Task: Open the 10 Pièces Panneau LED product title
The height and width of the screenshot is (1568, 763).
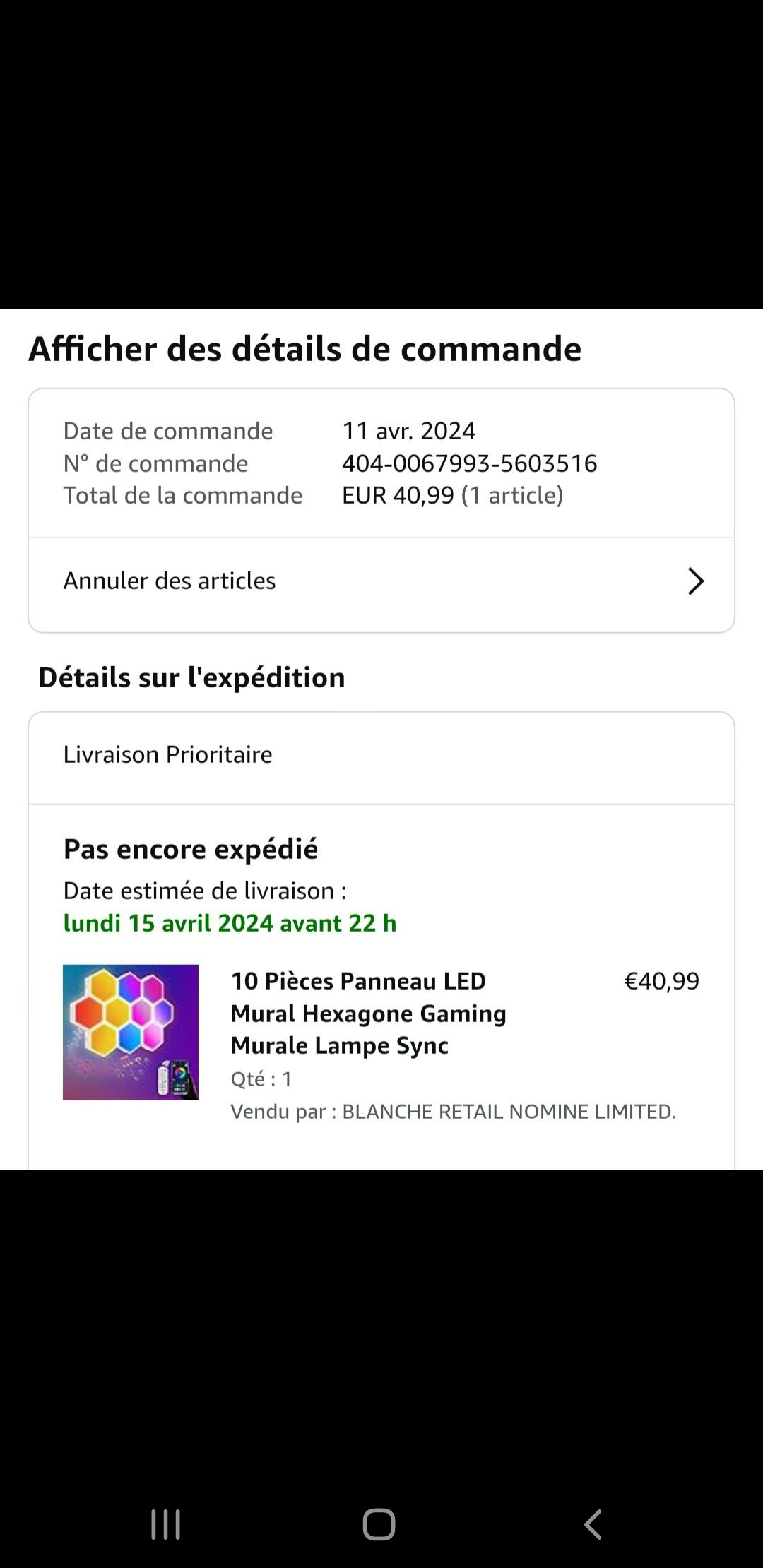Action: click(368, 1013)
